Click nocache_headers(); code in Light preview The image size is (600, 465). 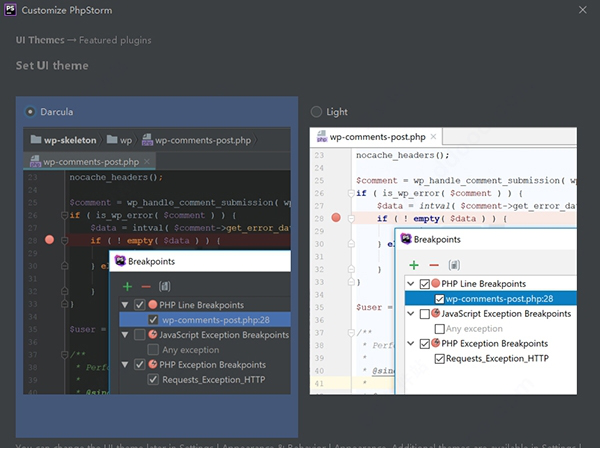tap(403, 155)
